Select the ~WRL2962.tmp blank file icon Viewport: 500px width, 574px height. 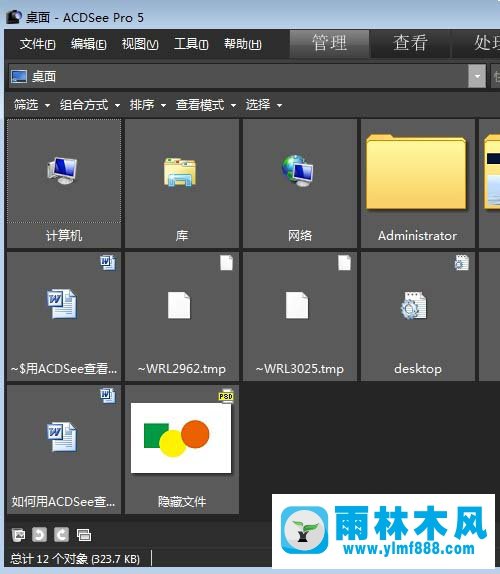coord(179,305)
